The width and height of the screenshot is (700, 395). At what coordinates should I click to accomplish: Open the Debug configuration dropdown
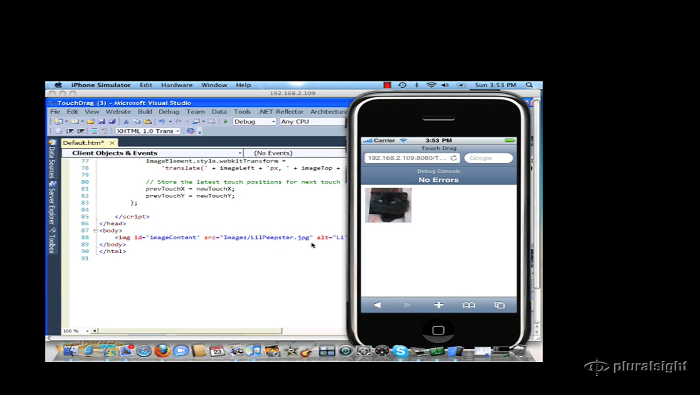[x=254, y=121]
